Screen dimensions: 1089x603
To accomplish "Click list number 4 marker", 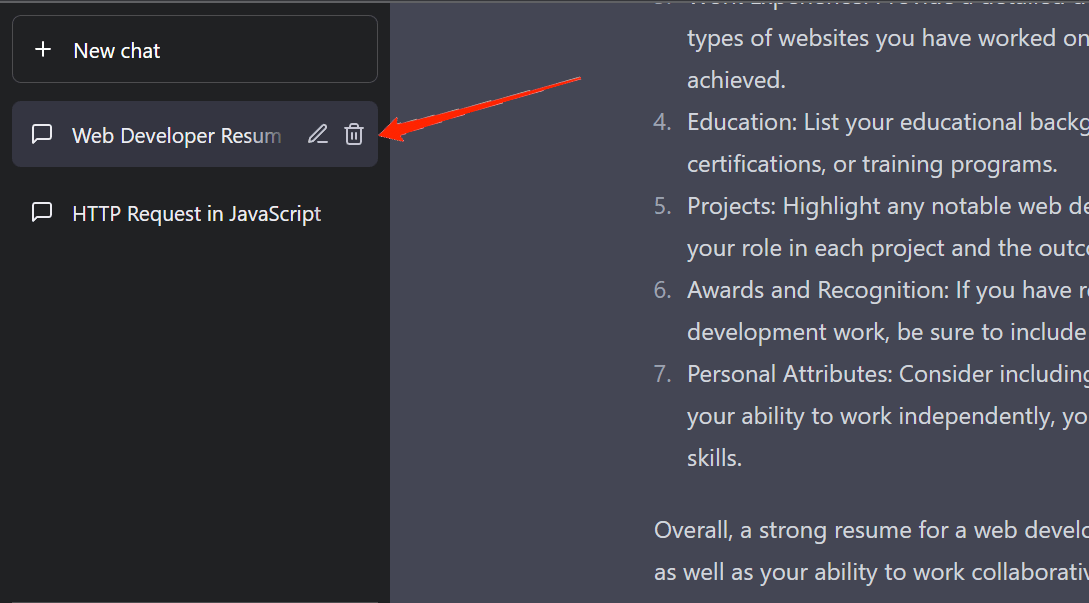I will pyautogui.click(x=662, y=122).
